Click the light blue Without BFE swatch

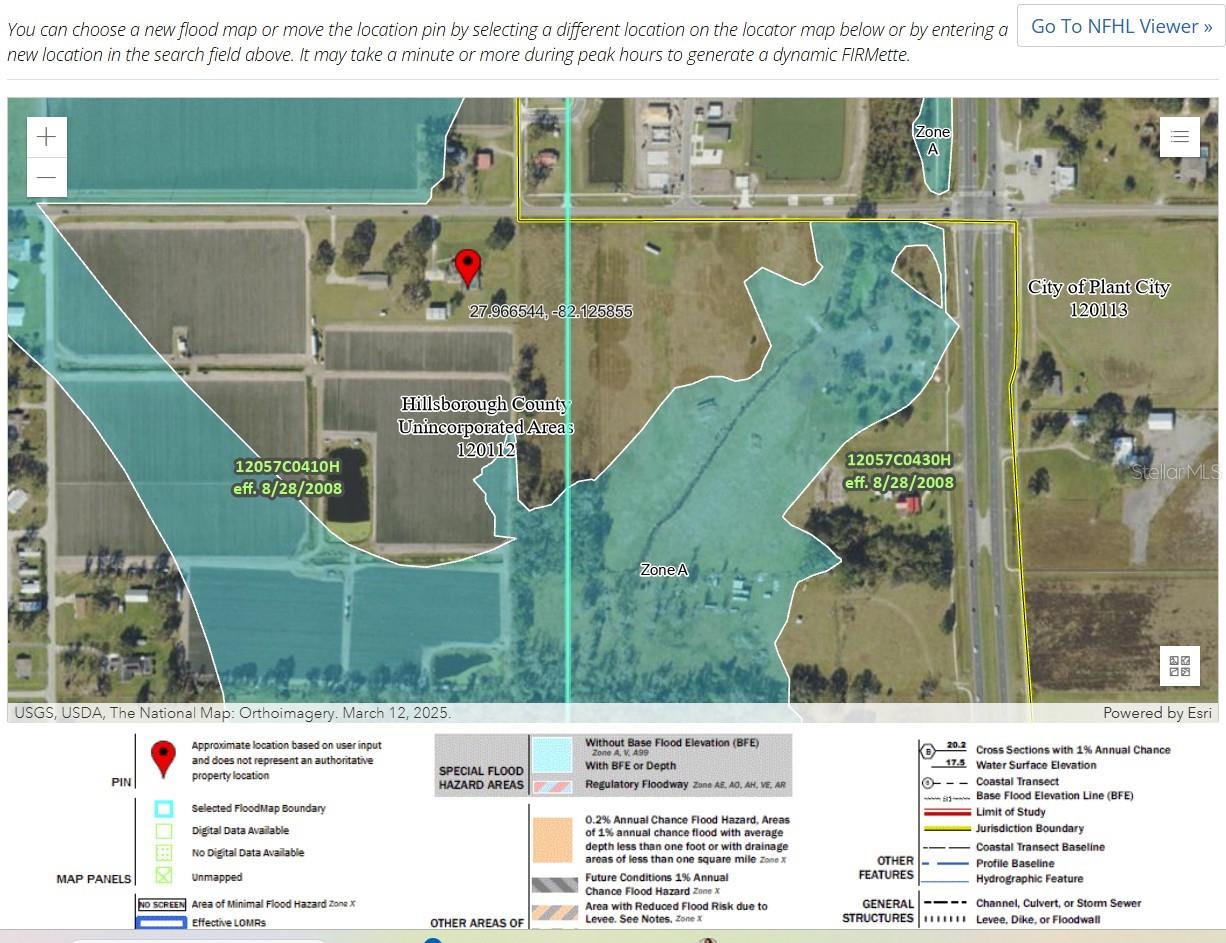(x=553, y=755)
